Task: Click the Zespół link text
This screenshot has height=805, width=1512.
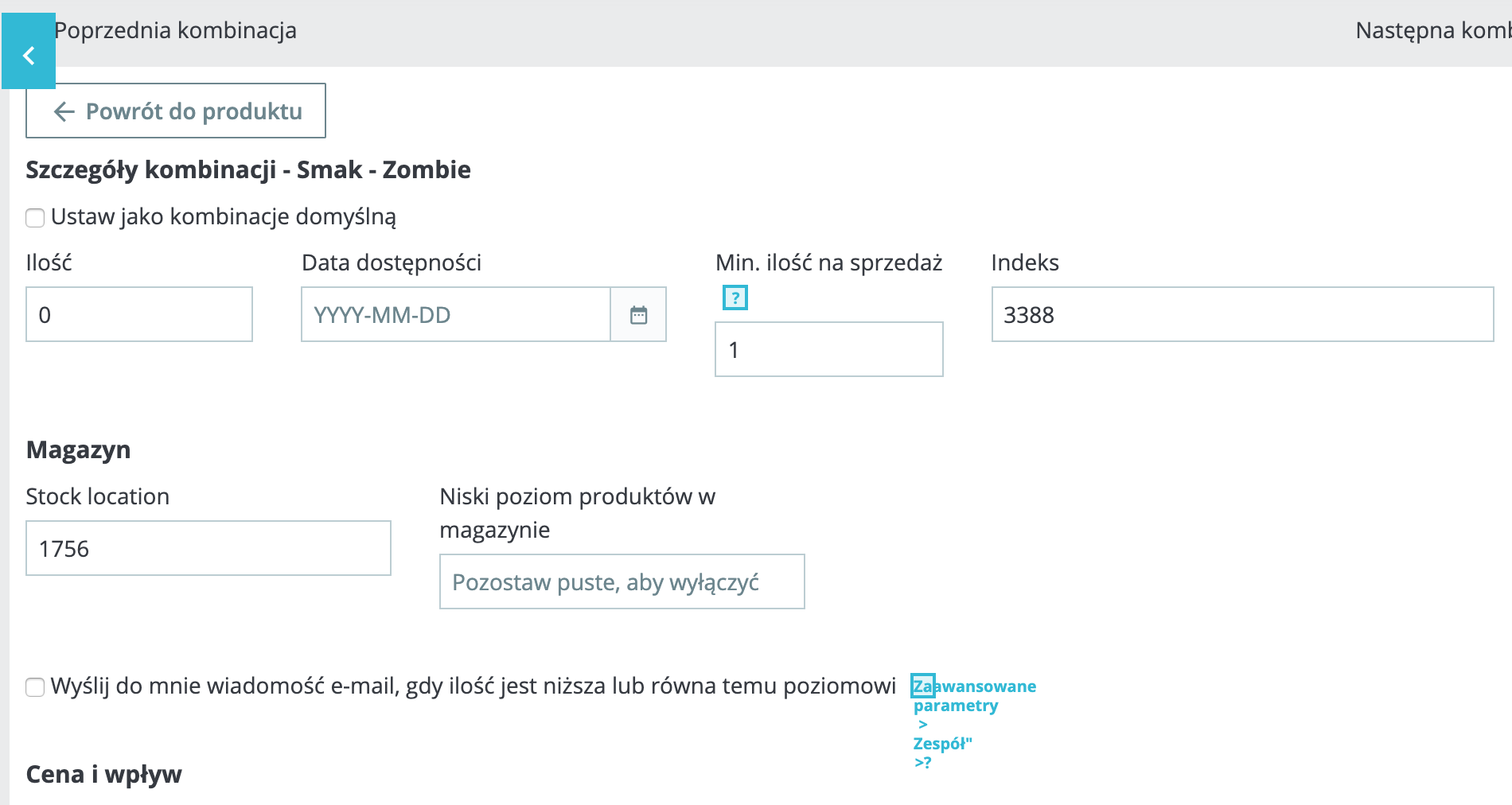Action: (942, 744)
